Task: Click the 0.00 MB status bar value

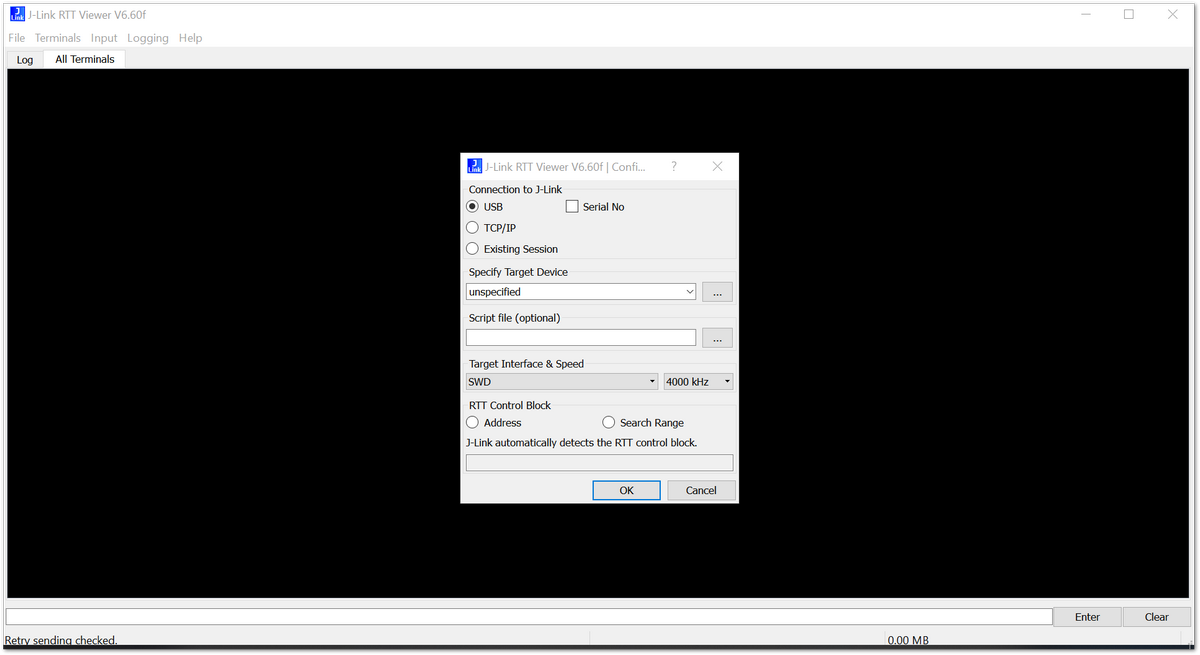Action: [908, 640]
